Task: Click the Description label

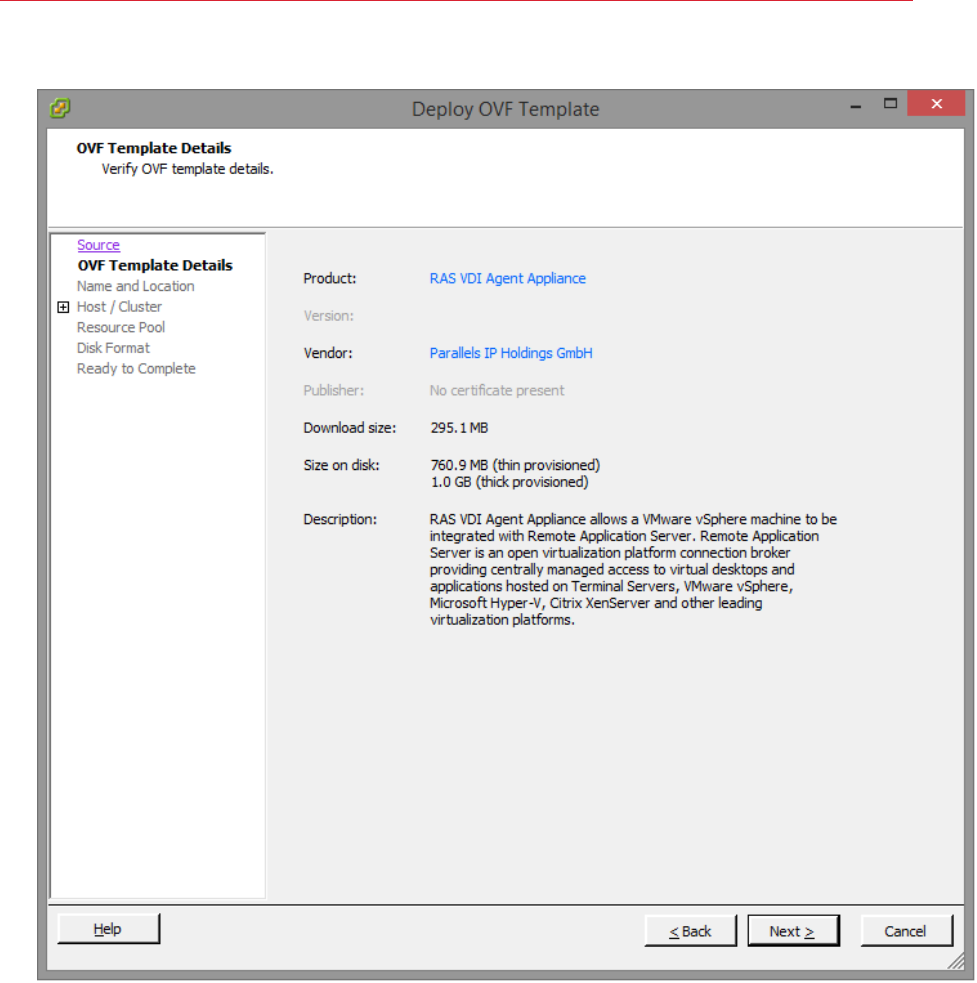Action: [340, 520]
